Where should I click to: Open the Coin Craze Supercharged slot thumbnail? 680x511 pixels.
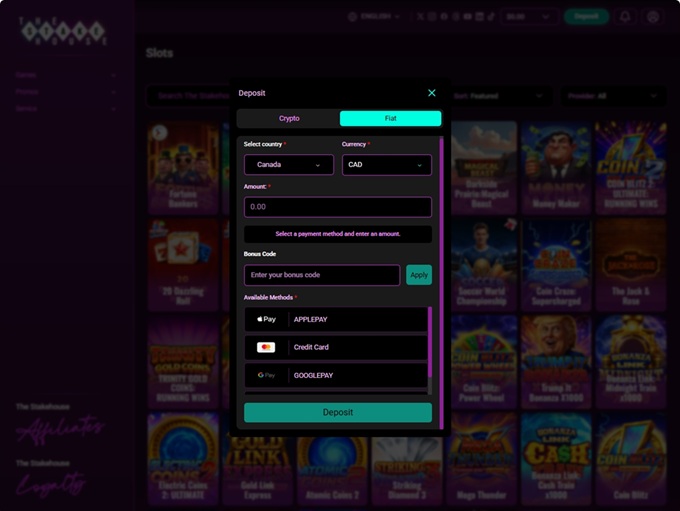point(556,265)
